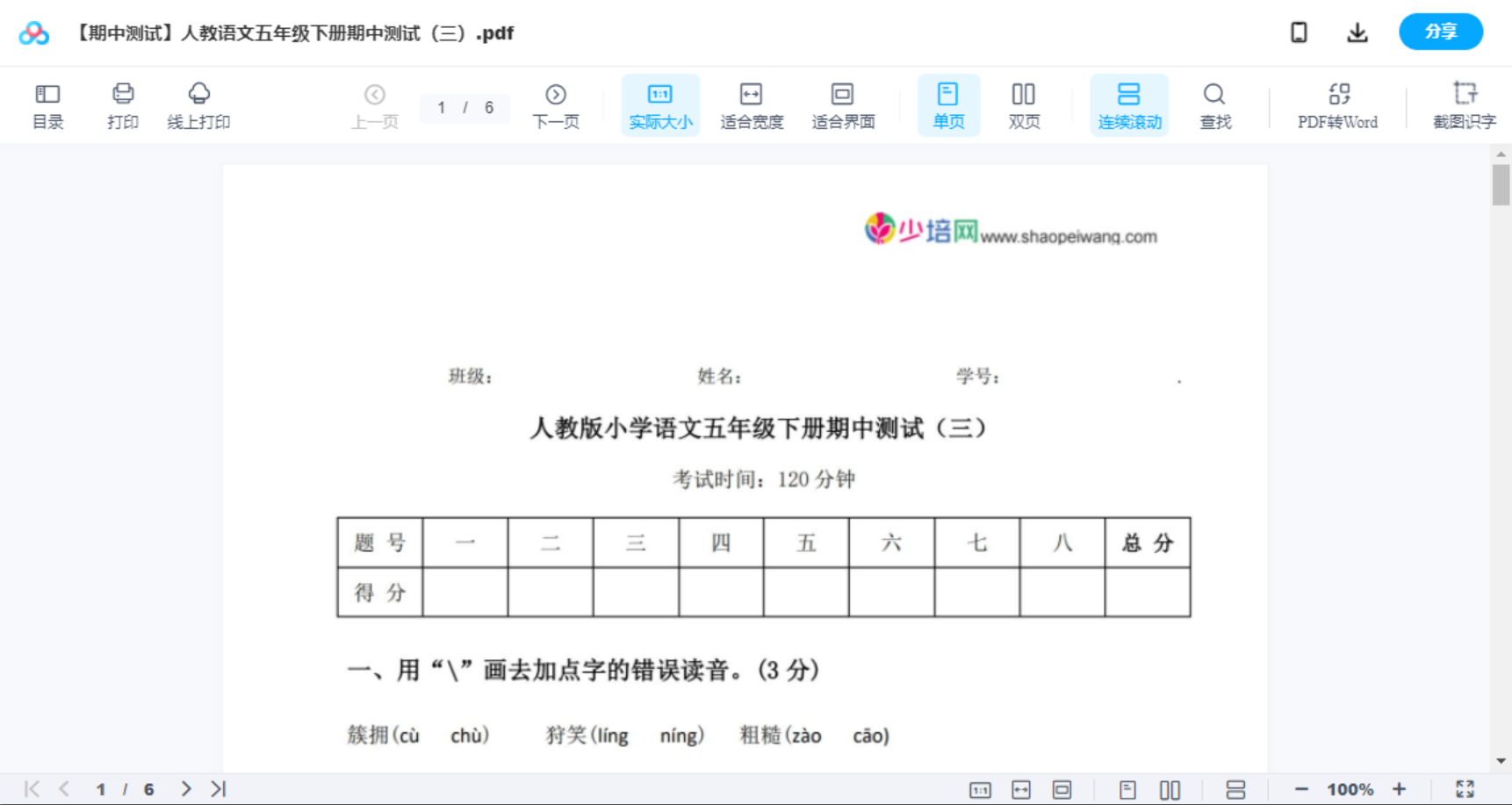The height and width of the screenshot is (805, 1512).
Task: Open the mobile device view icon
Action: (1299, 32)
